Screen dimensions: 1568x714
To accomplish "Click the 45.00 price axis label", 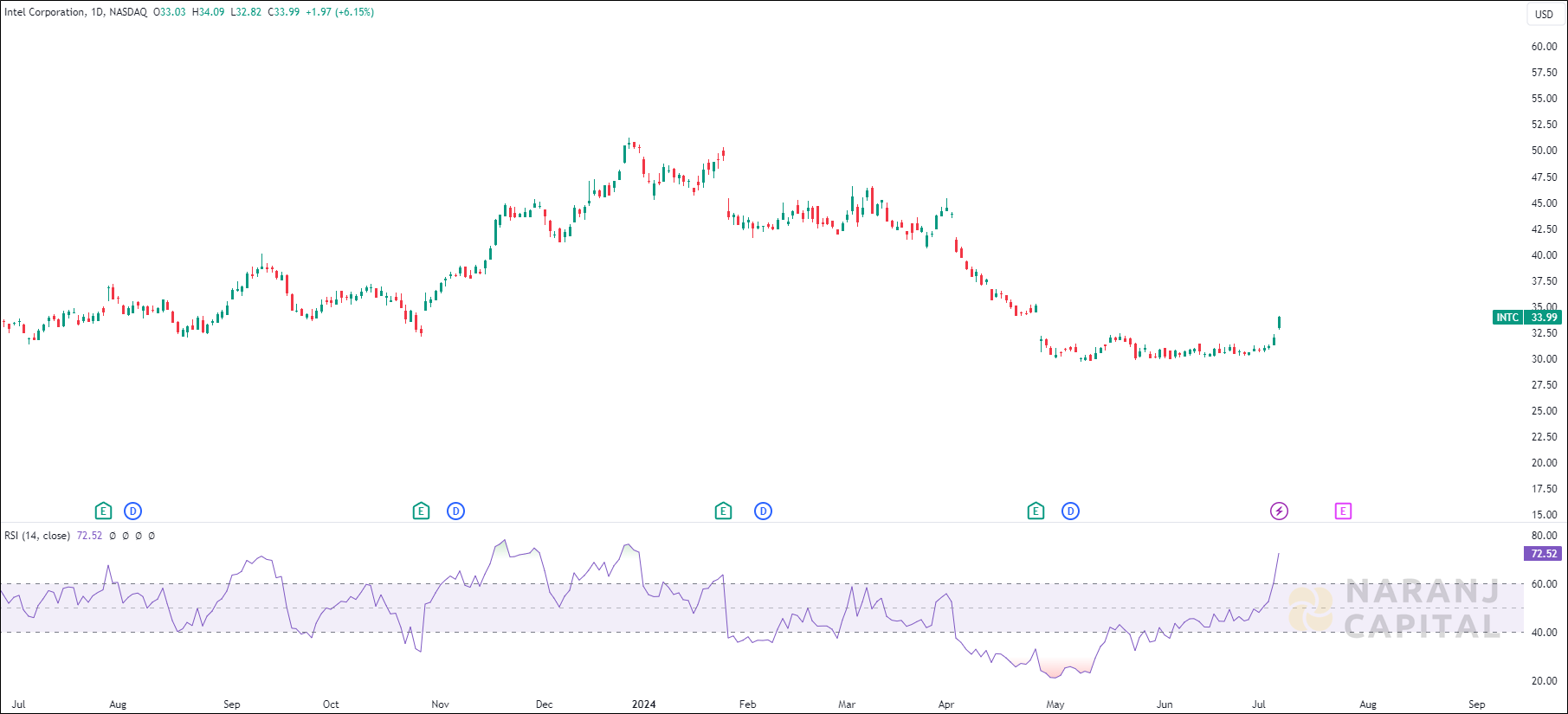I will (x=1544, y=203).
